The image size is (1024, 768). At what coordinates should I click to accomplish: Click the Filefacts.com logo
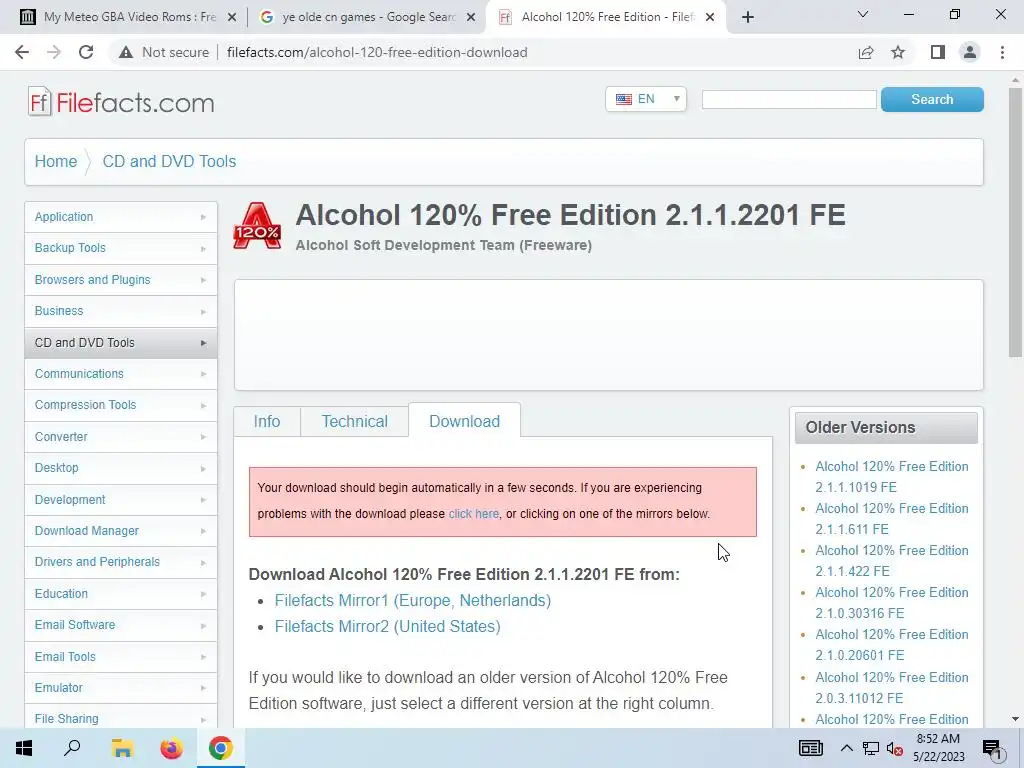point(121,103)
